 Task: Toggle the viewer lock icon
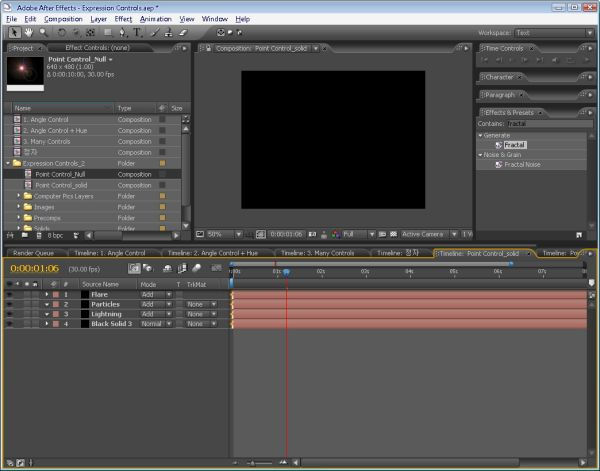pos(209,49)
